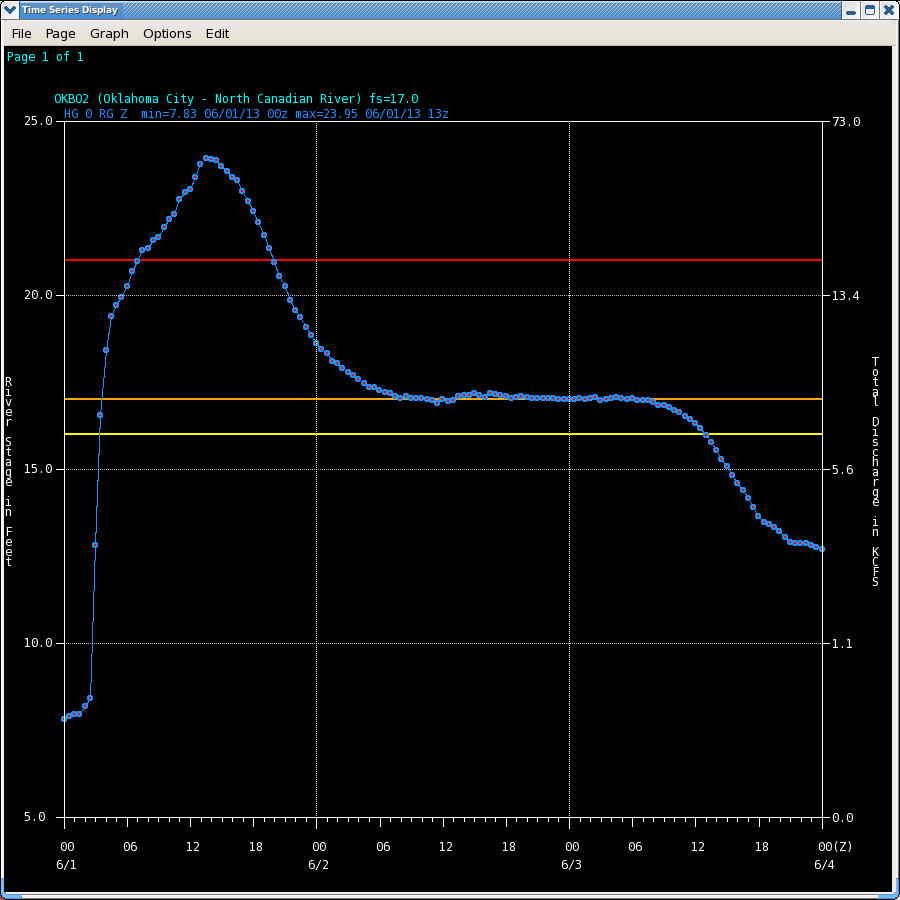Click the 6/3 date label
This screenshot has height=900, width=900.
coord(571,865)
